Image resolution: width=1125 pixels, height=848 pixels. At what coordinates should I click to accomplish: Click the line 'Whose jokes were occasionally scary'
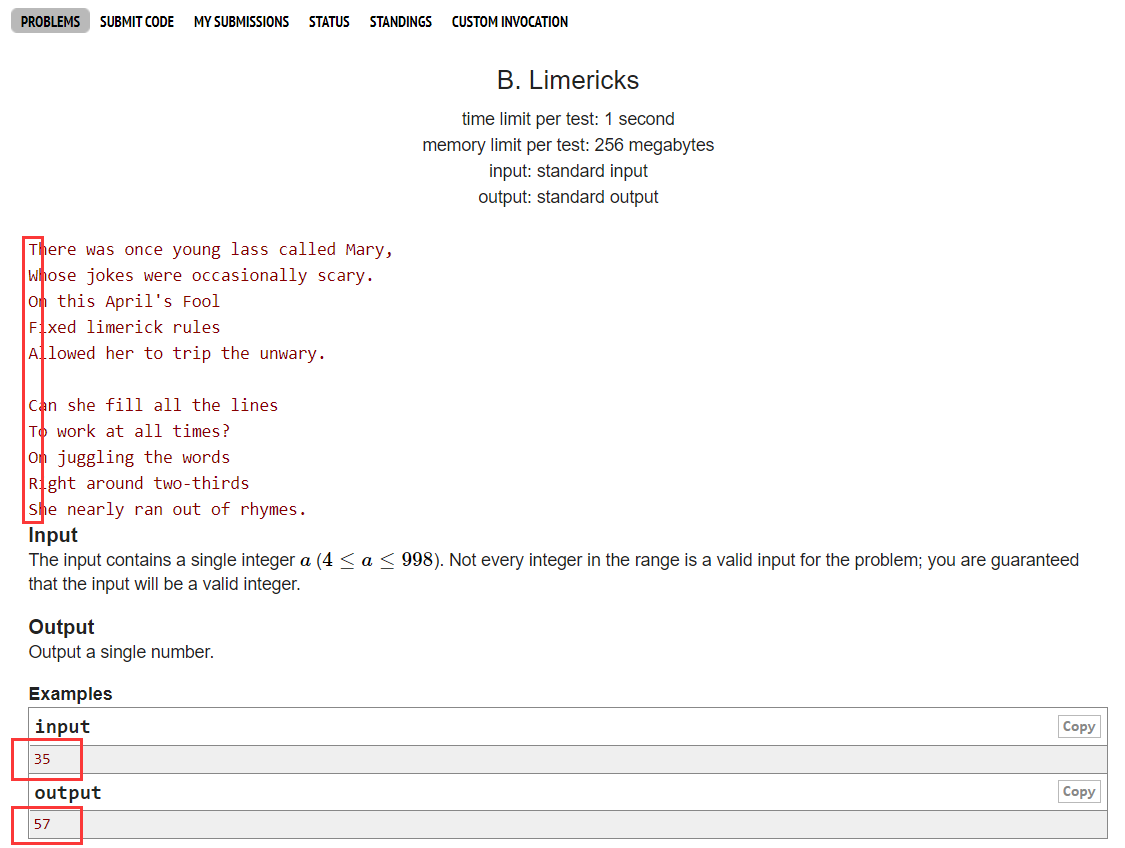pyautogui.click(x=201, y=275)
